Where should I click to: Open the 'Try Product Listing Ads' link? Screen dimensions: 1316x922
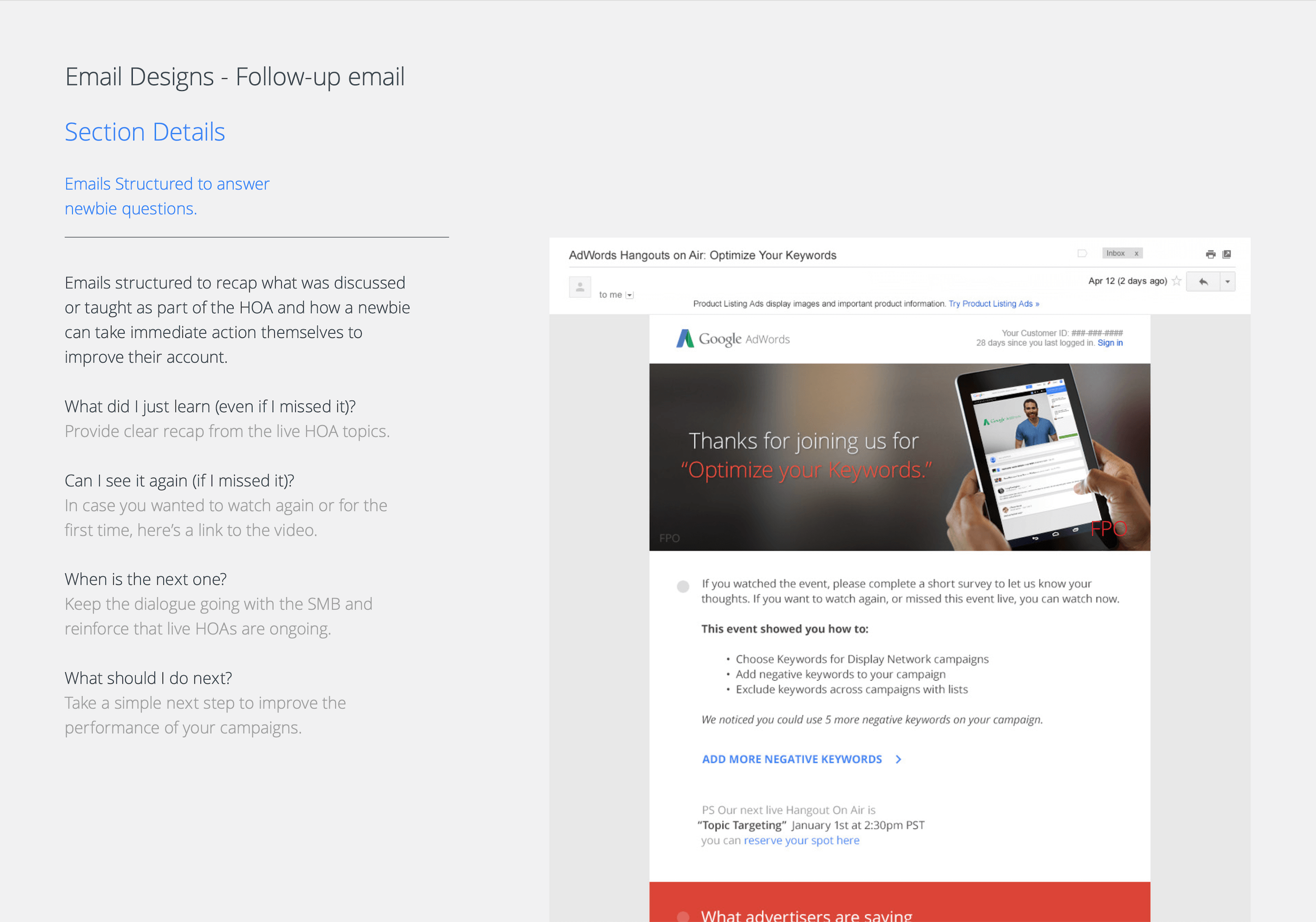(x=993, y=304)
